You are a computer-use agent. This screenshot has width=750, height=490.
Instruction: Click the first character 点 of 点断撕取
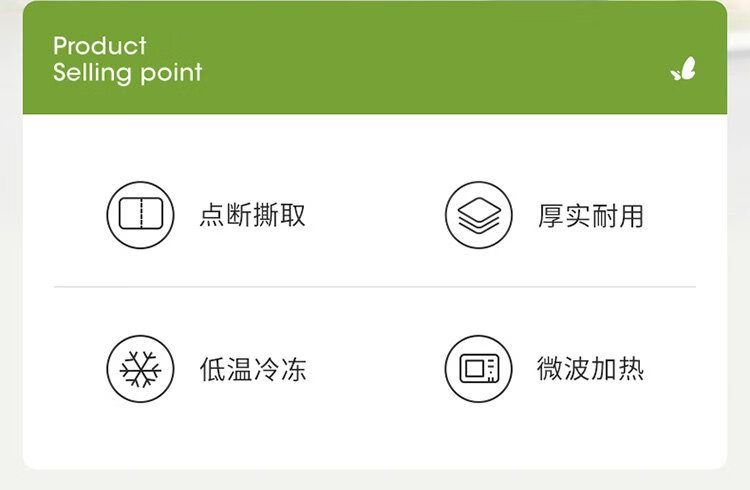(212, 215)
